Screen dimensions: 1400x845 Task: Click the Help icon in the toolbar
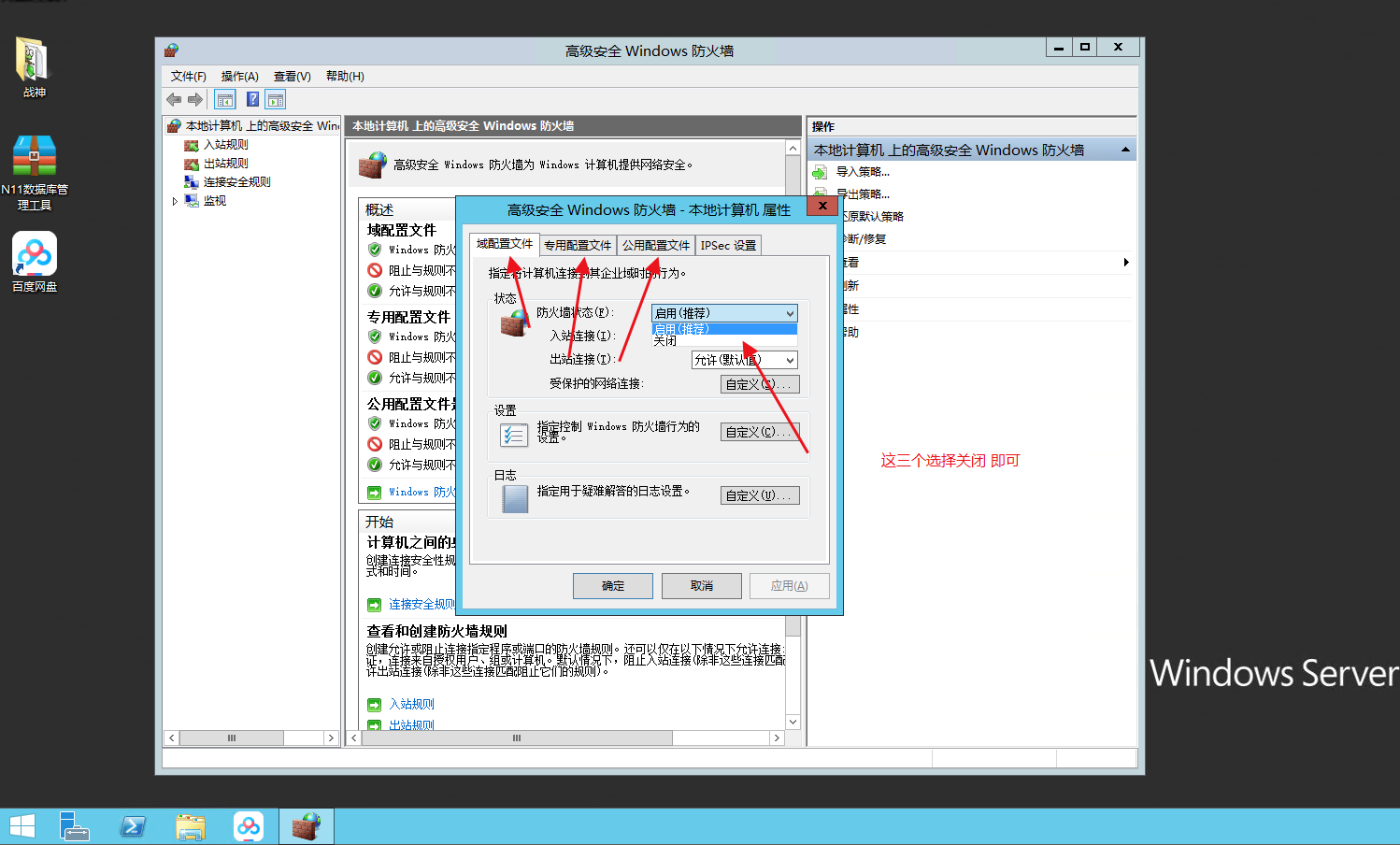(252, 100)
